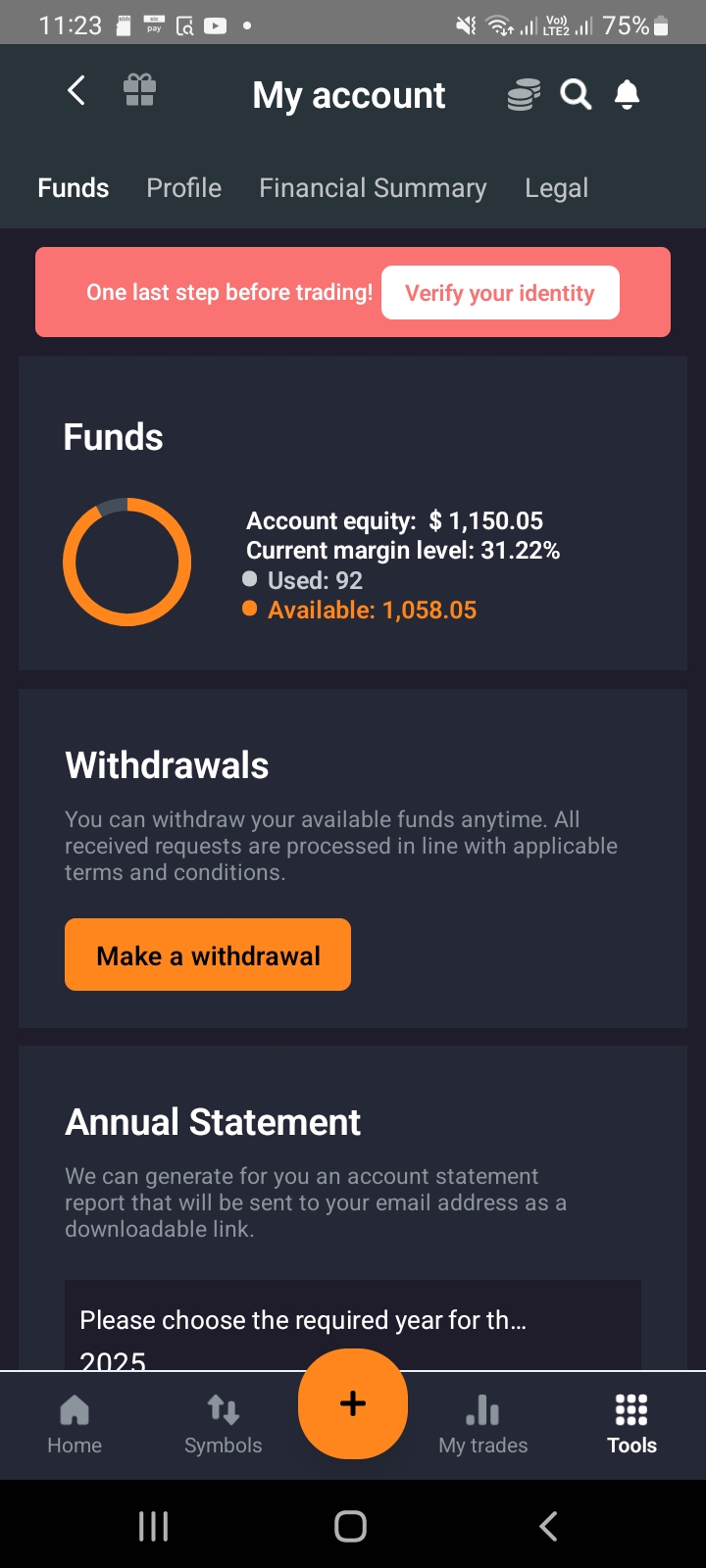This screenshot has width=706, height=1568.
Task: Open notifications bell
Action: [627, 95]
